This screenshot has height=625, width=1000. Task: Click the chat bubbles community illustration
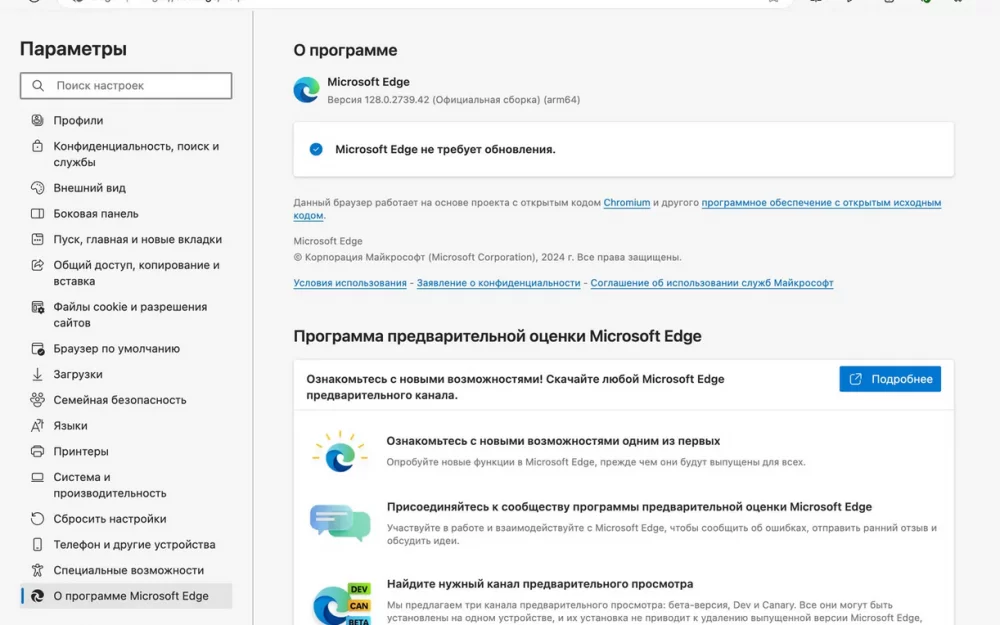[x=340, y=522]
